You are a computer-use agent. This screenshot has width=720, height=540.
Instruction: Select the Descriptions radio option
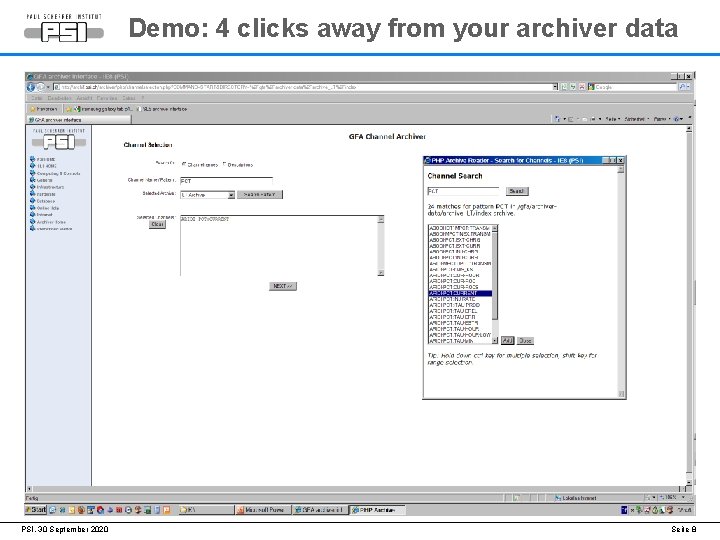(x=225, y=164)
